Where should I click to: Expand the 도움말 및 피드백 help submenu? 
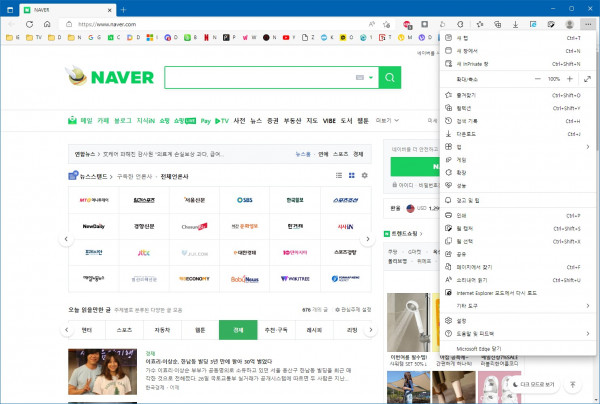click(517, 334)
